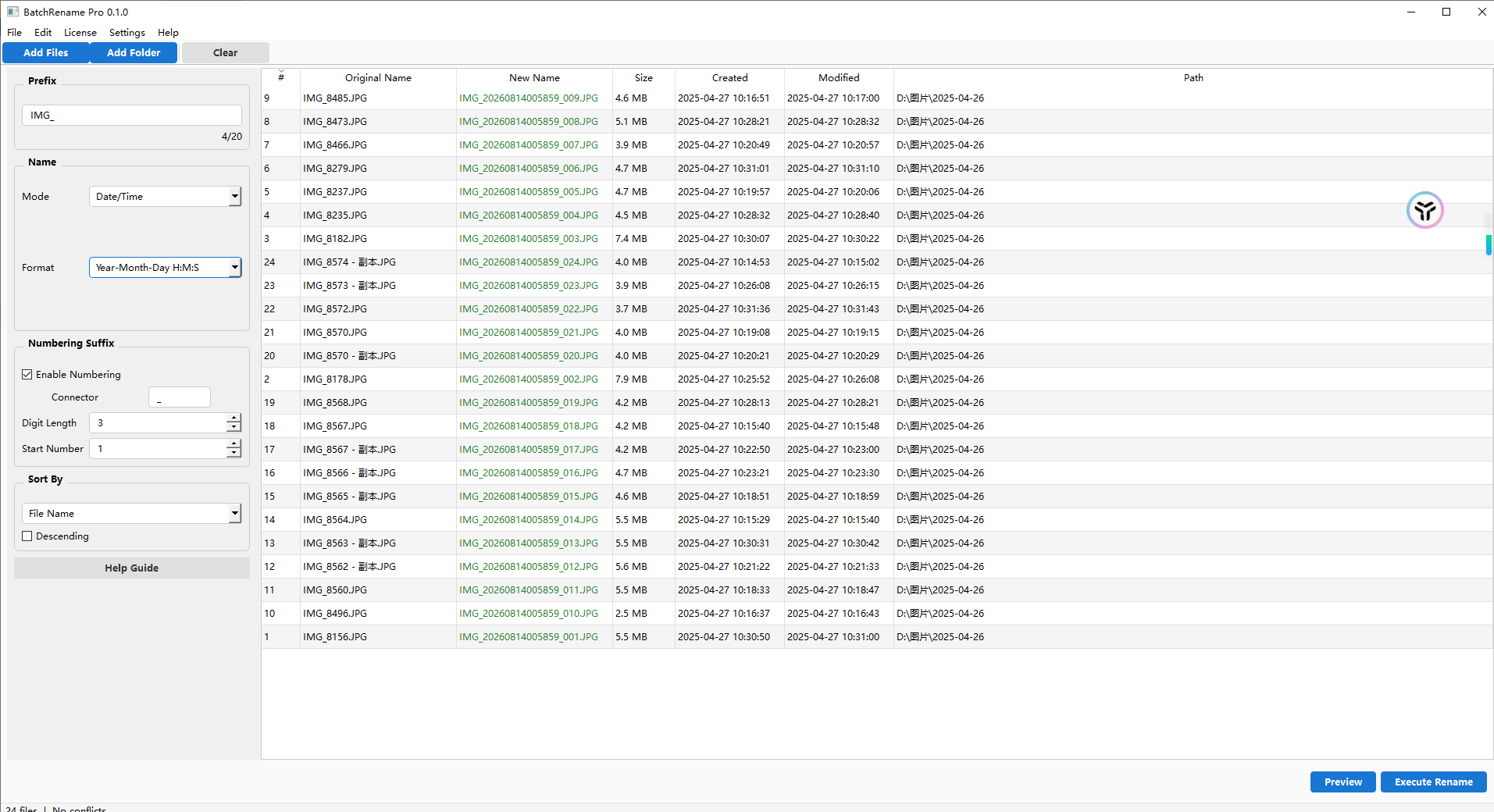Click the 24 files status bar text

tap(21, 809)
